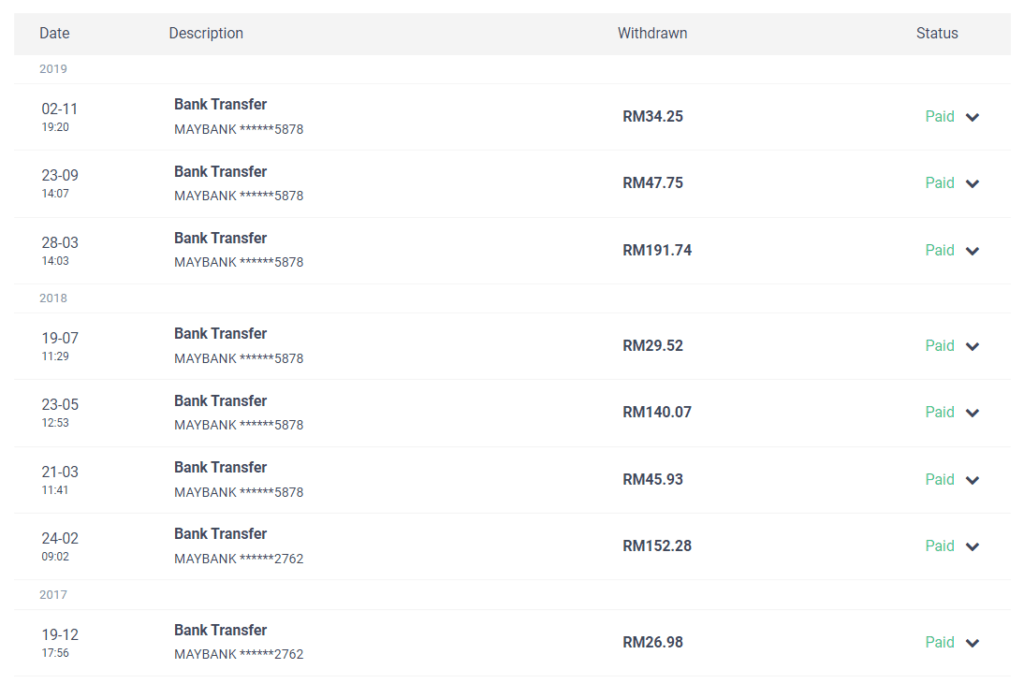Screen dimensions: 1024x698
Task: Expand the RM26.98 withdrawal details chevron
Action: (x=972, y=643)
